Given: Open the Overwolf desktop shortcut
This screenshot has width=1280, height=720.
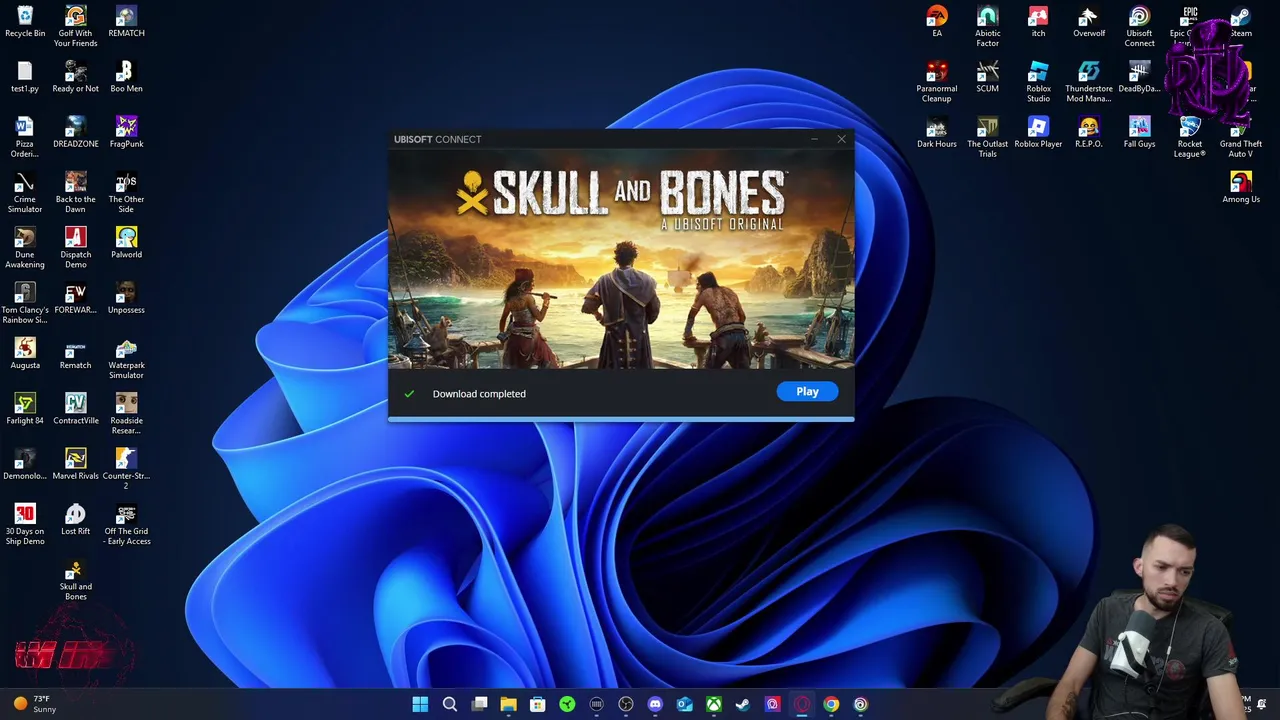Looking at the screenshot, I should 1089,22.
